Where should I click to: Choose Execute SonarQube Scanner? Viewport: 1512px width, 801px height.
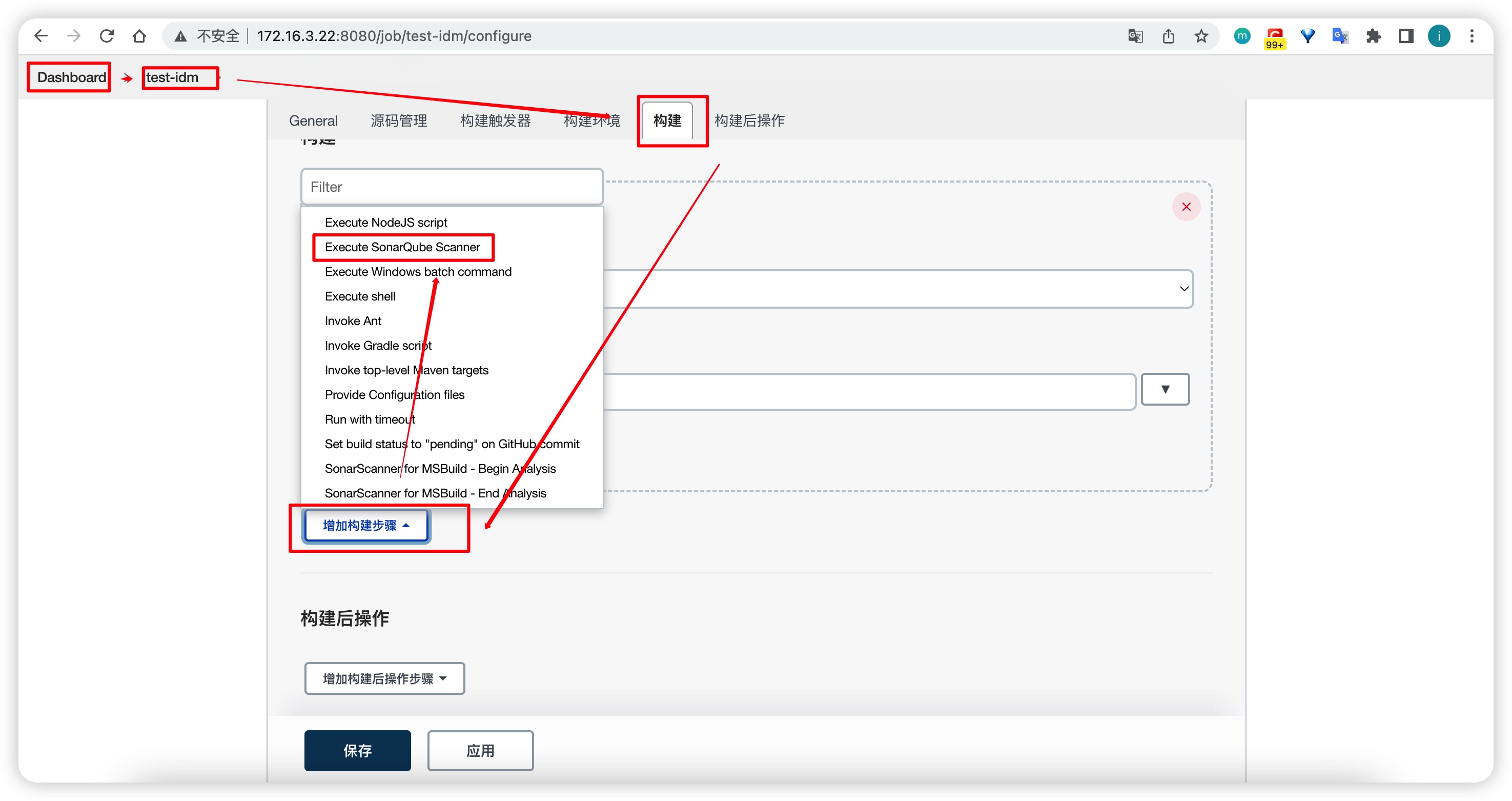point(402,247)
